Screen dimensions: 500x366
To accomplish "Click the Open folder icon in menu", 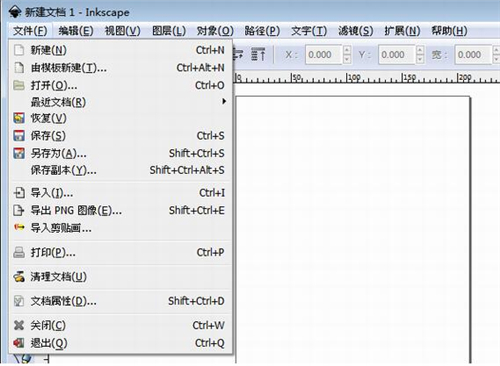I will pyautogui.click(x=19, y=85).
